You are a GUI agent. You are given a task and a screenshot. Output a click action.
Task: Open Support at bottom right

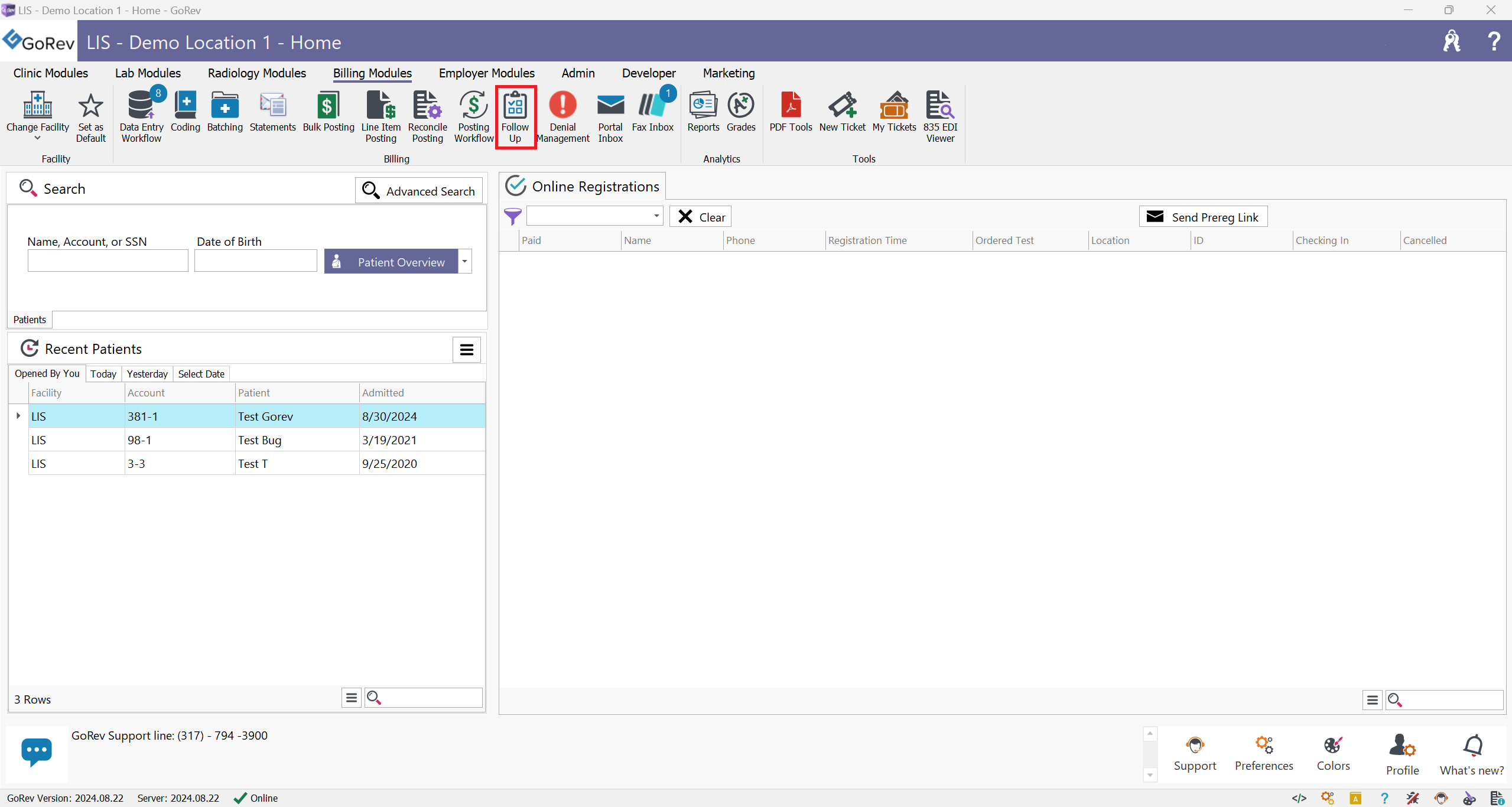pyautogui.click(x=1195, y=754)
